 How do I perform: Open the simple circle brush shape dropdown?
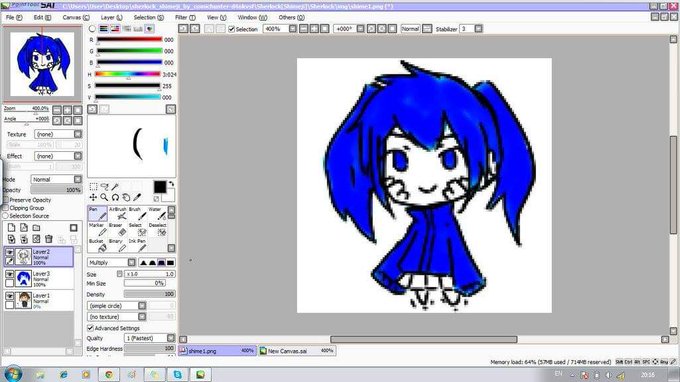point(117,306)
